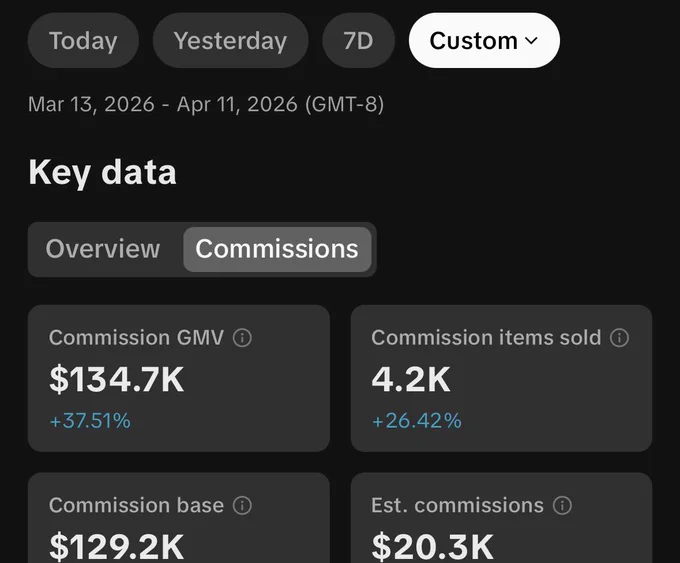The height and width of the screenshot is (563, 680).
Task: Expand the Custom date range dropdown
Action: [484, 40]
